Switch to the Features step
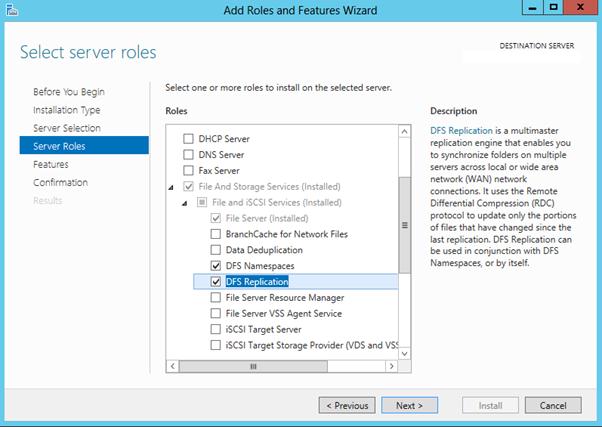602x427 pixels. [51, 164]
